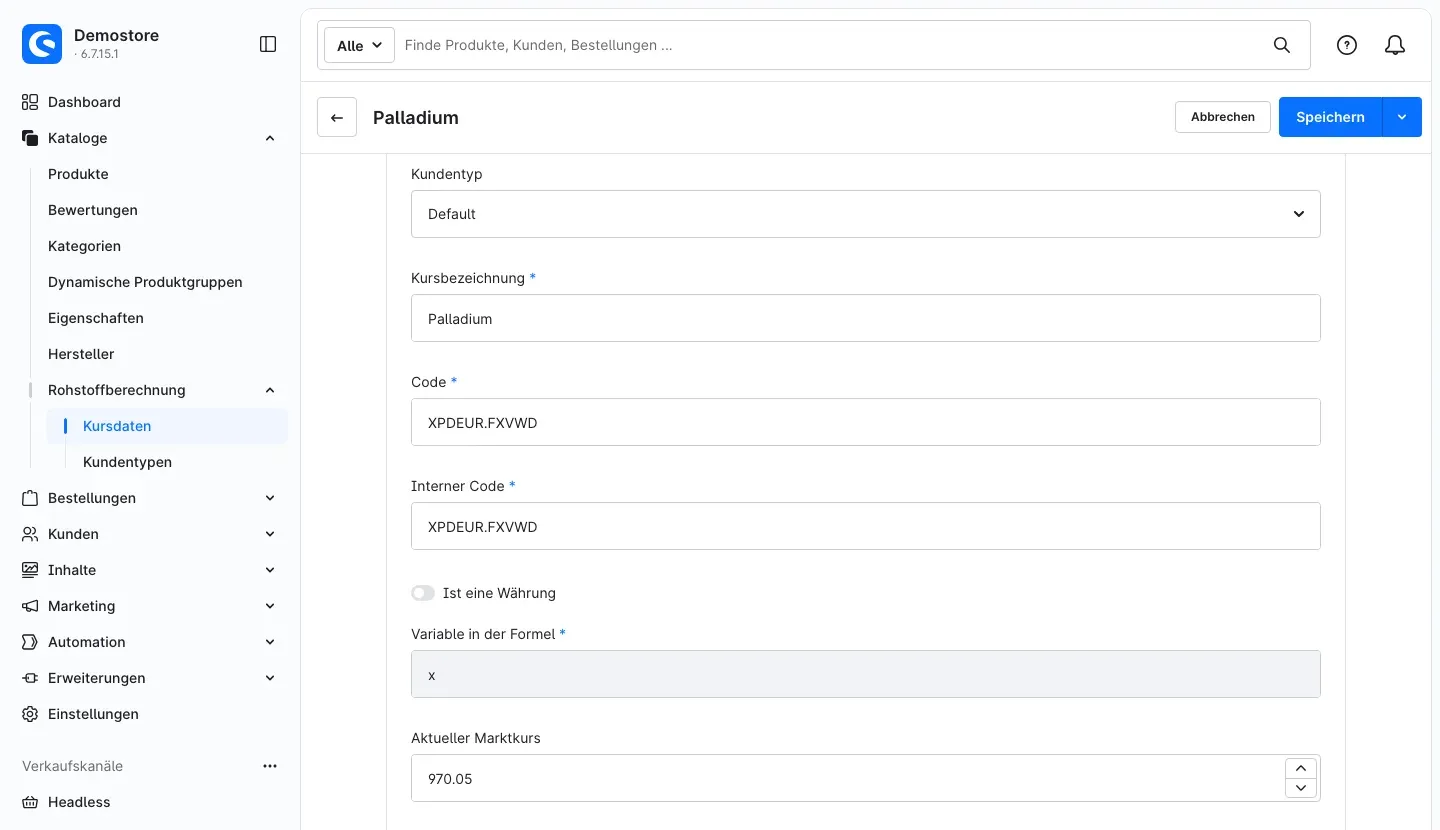Click the Abbrechen button
The height and width of the screenshot is (830, 1440).
click(x=1223, y=117)
